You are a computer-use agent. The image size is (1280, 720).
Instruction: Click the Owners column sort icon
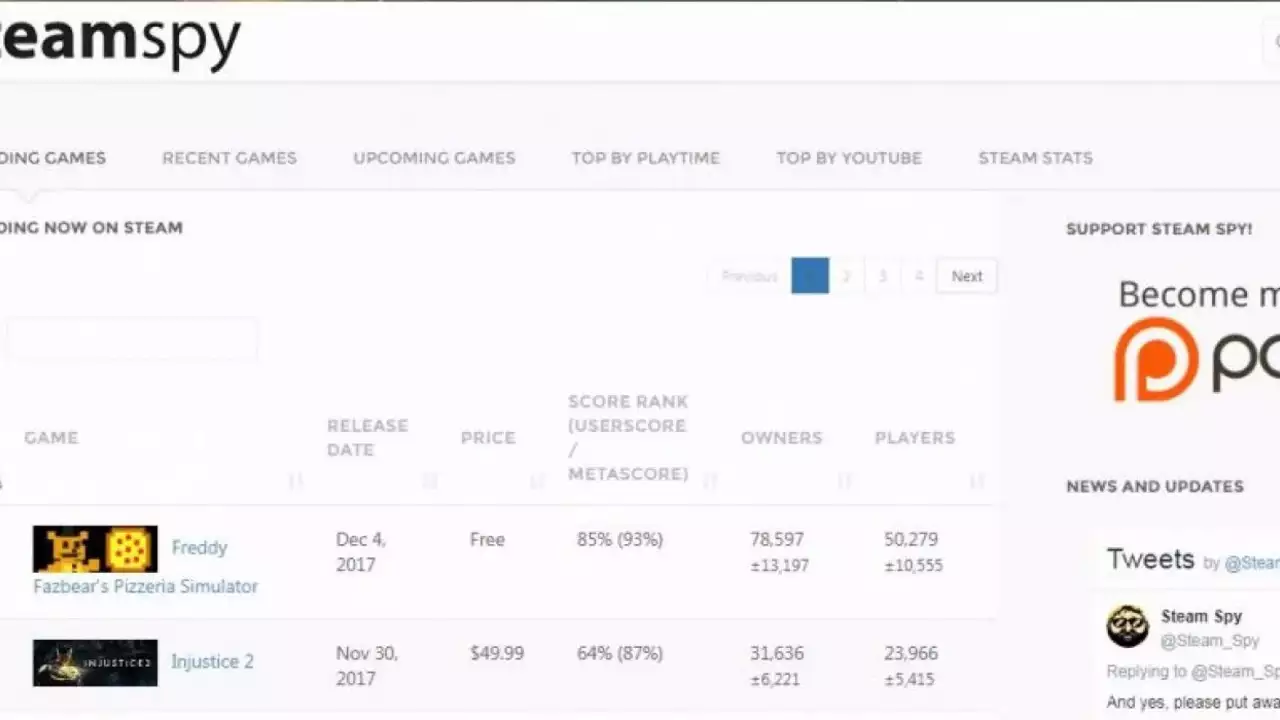pos(845,482)
